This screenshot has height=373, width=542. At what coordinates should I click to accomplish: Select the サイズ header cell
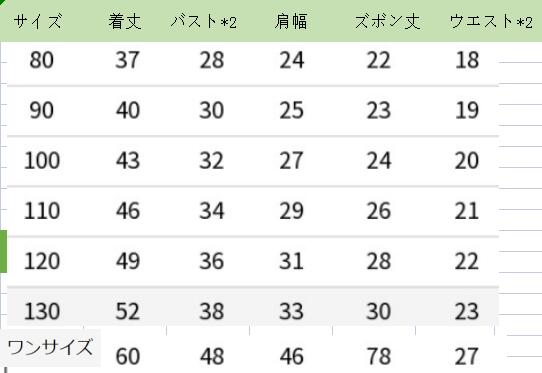[x=38, y=21]
